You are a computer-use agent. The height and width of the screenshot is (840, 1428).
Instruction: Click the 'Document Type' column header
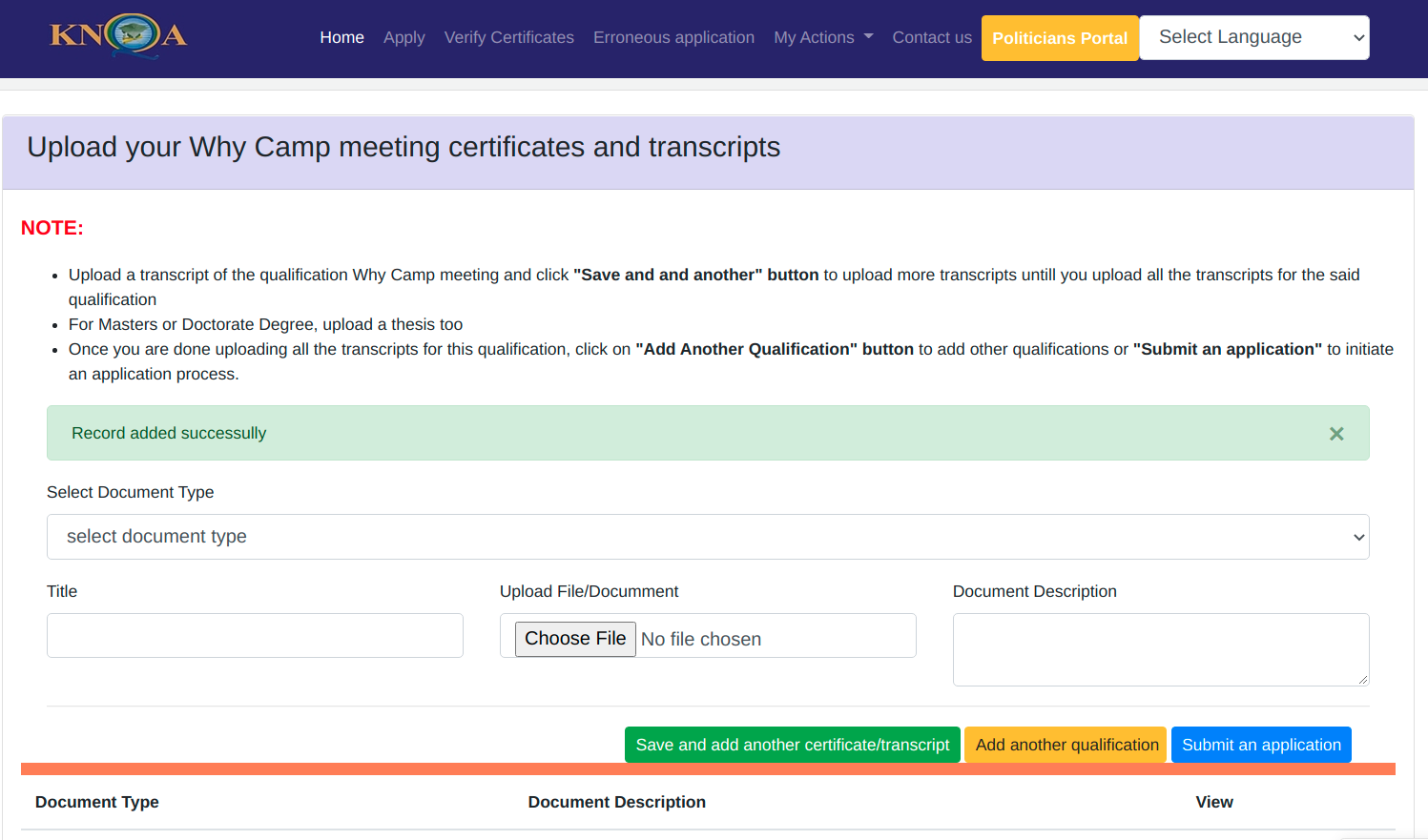click(97, 802)
